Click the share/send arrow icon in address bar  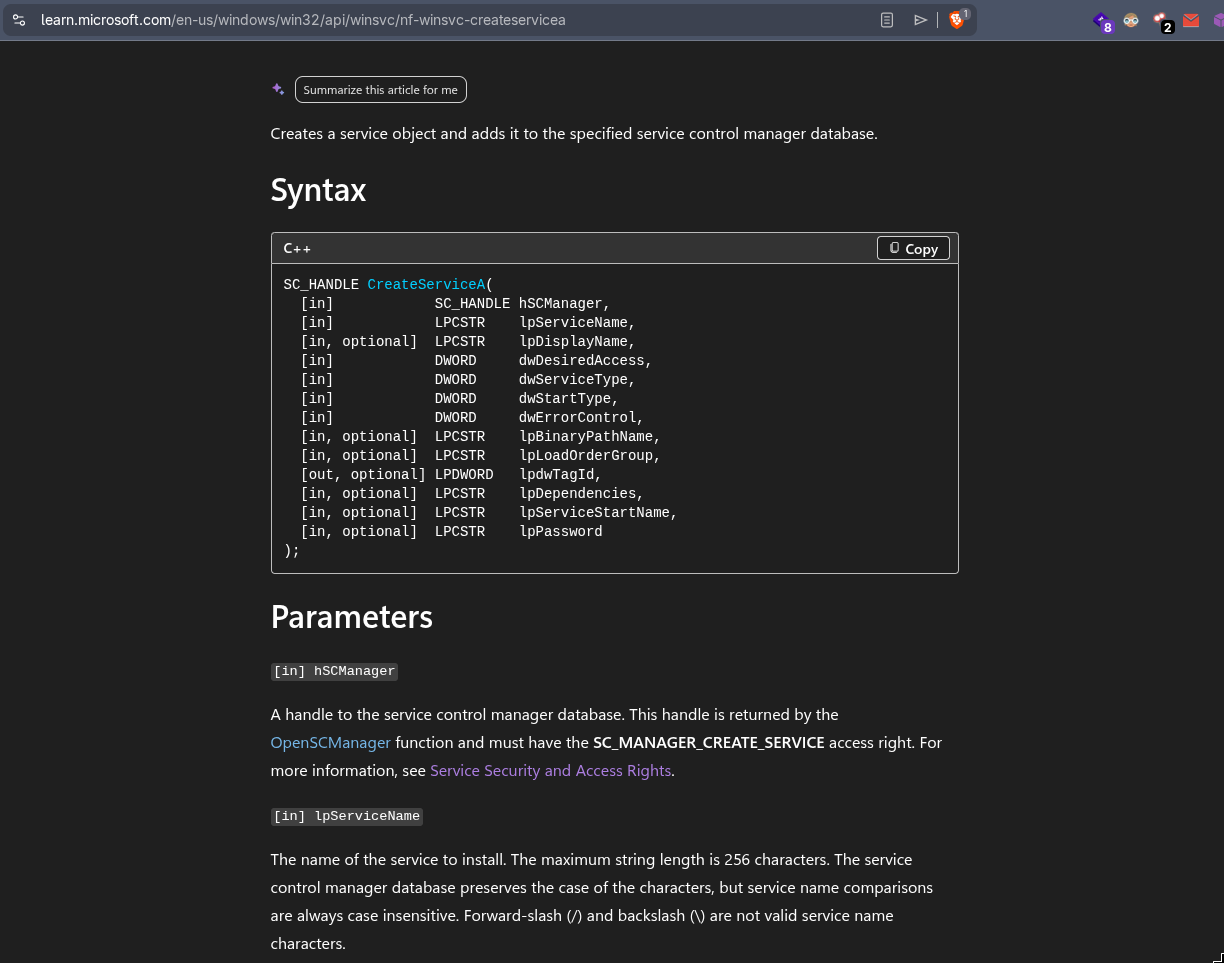921,20
